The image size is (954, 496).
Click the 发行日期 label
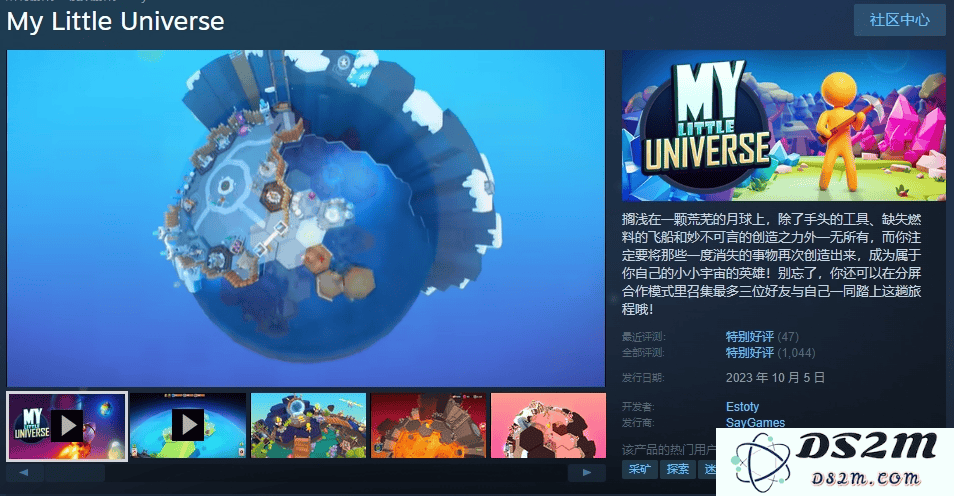pyautogui.click(x=643, y=378)
